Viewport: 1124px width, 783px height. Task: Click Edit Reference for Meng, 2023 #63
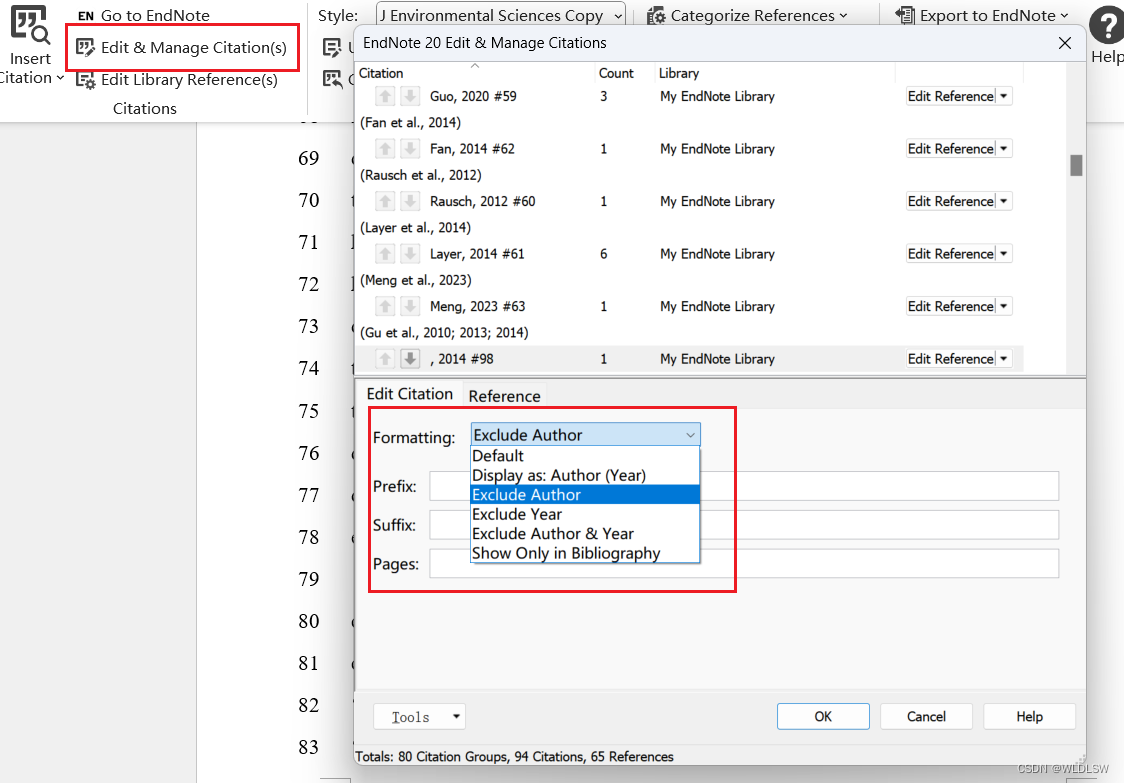click(951, 306)
